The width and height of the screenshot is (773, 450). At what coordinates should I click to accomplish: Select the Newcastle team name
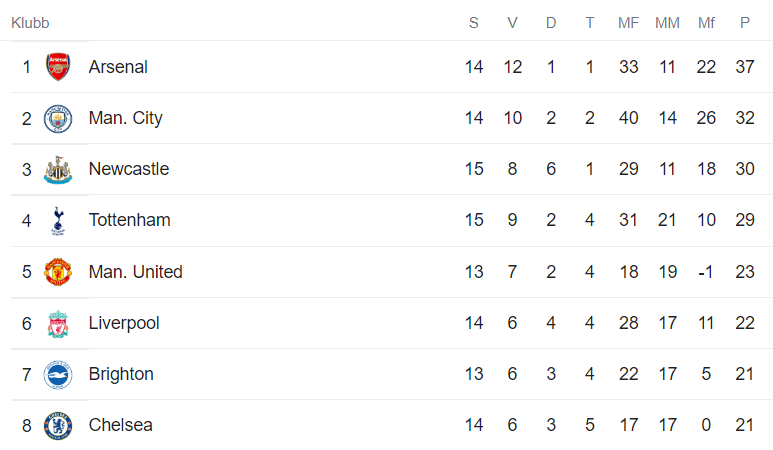click(x=128, y=169)
